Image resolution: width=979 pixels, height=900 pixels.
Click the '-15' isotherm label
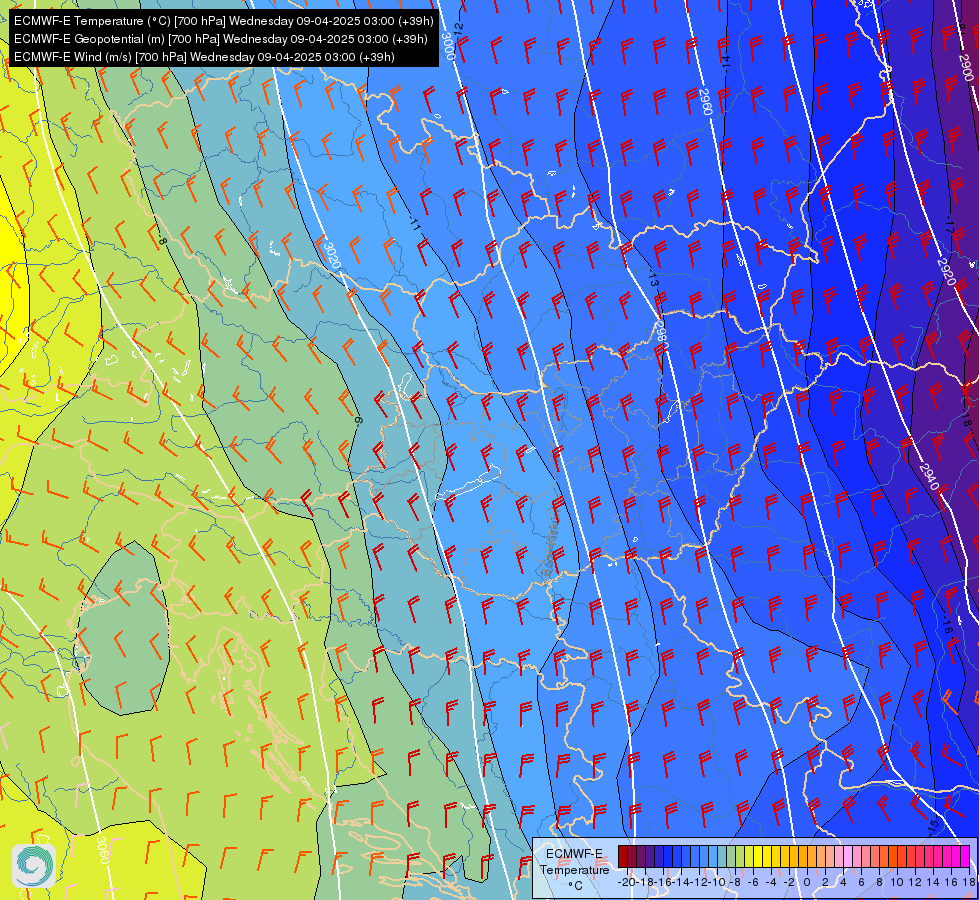click(x=933, y=826)
